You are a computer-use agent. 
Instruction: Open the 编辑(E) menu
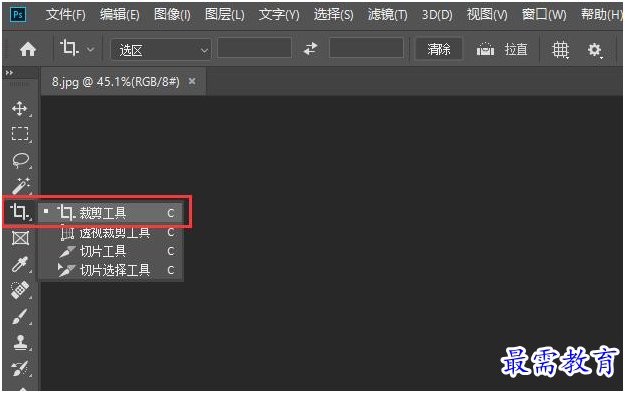(120, 15)
